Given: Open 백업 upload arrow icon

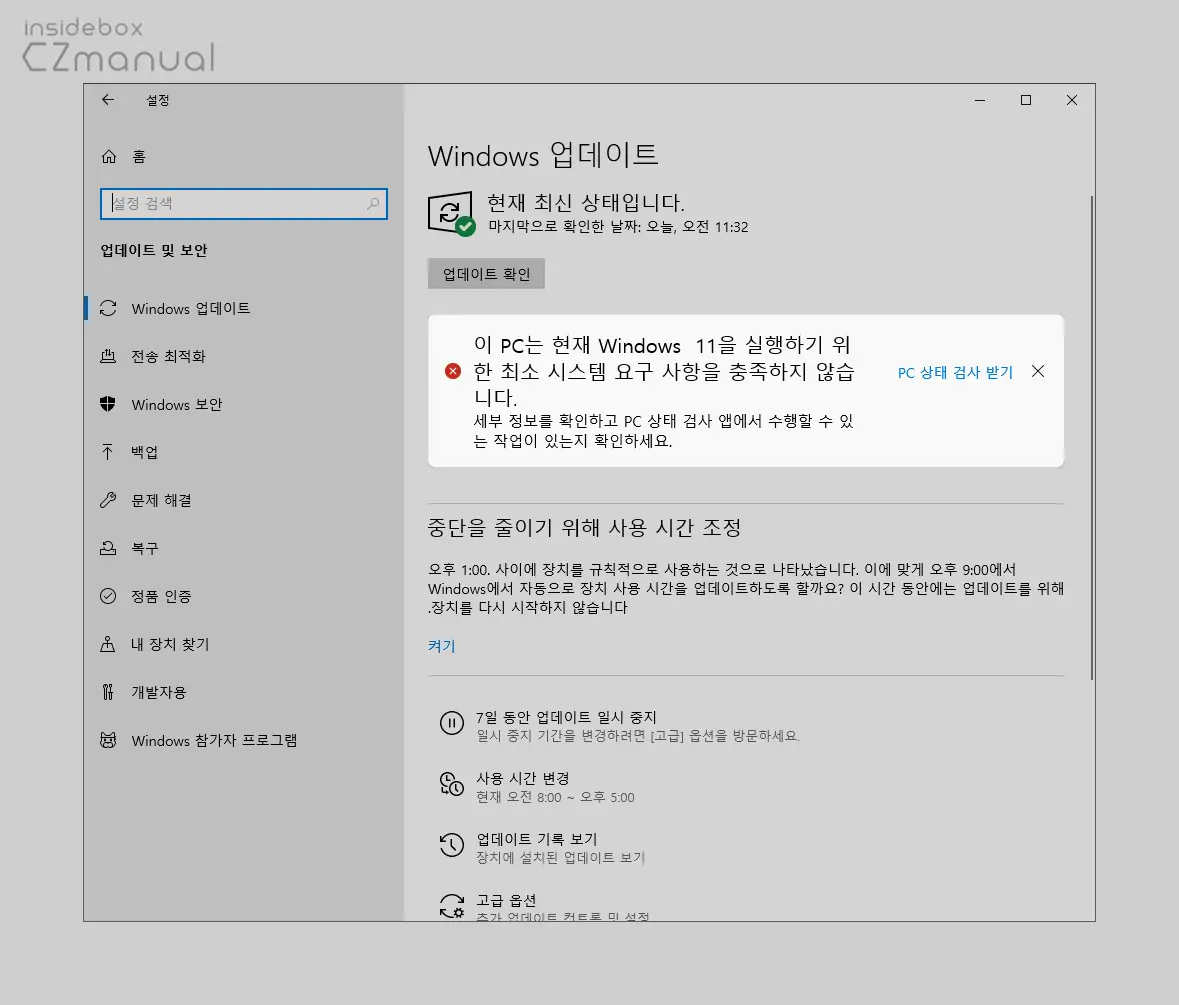Looking at the screenshot, I should (x=108, y=452).
